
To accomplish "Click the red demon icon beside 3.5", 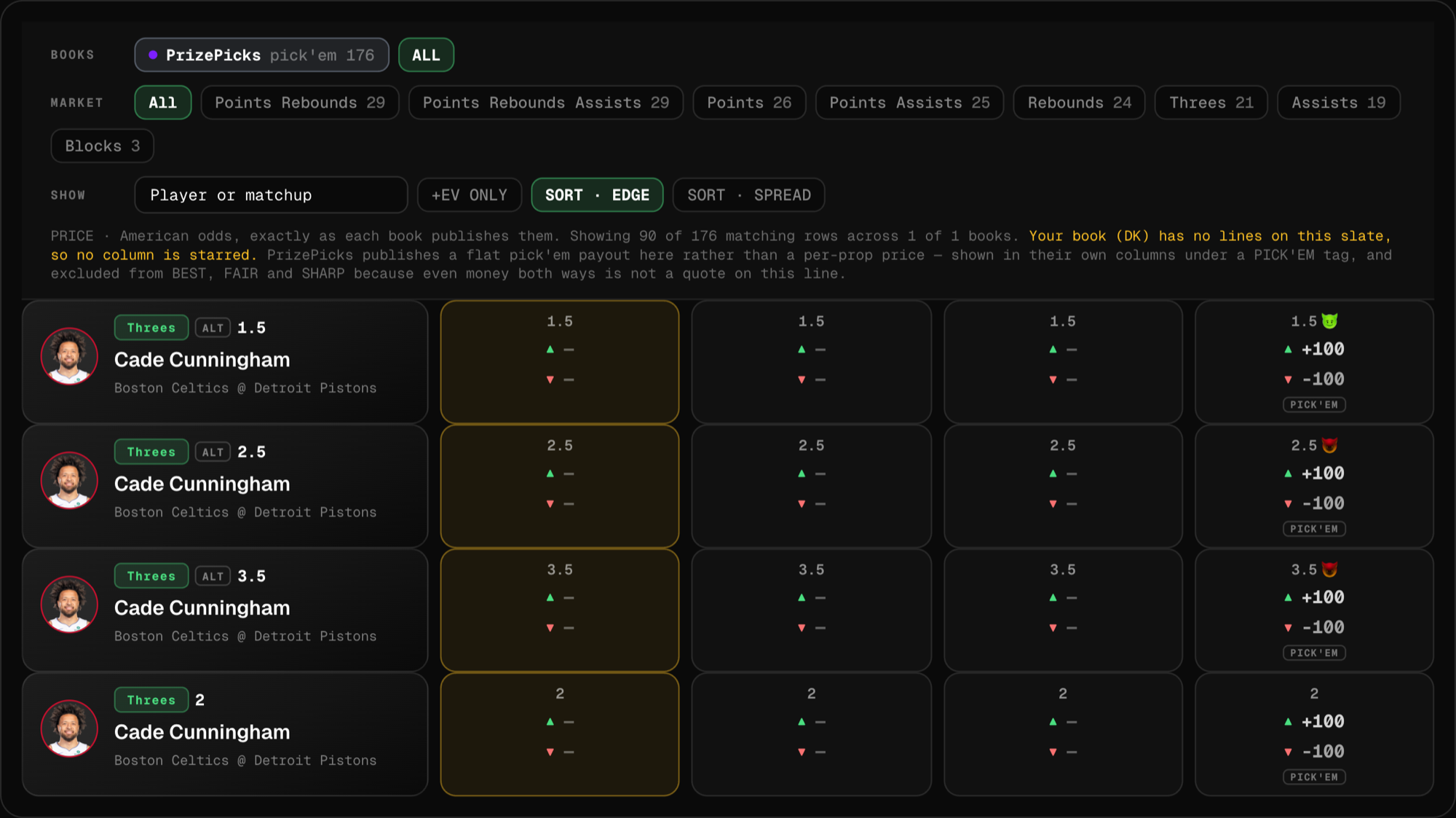I will (1329, 570).
